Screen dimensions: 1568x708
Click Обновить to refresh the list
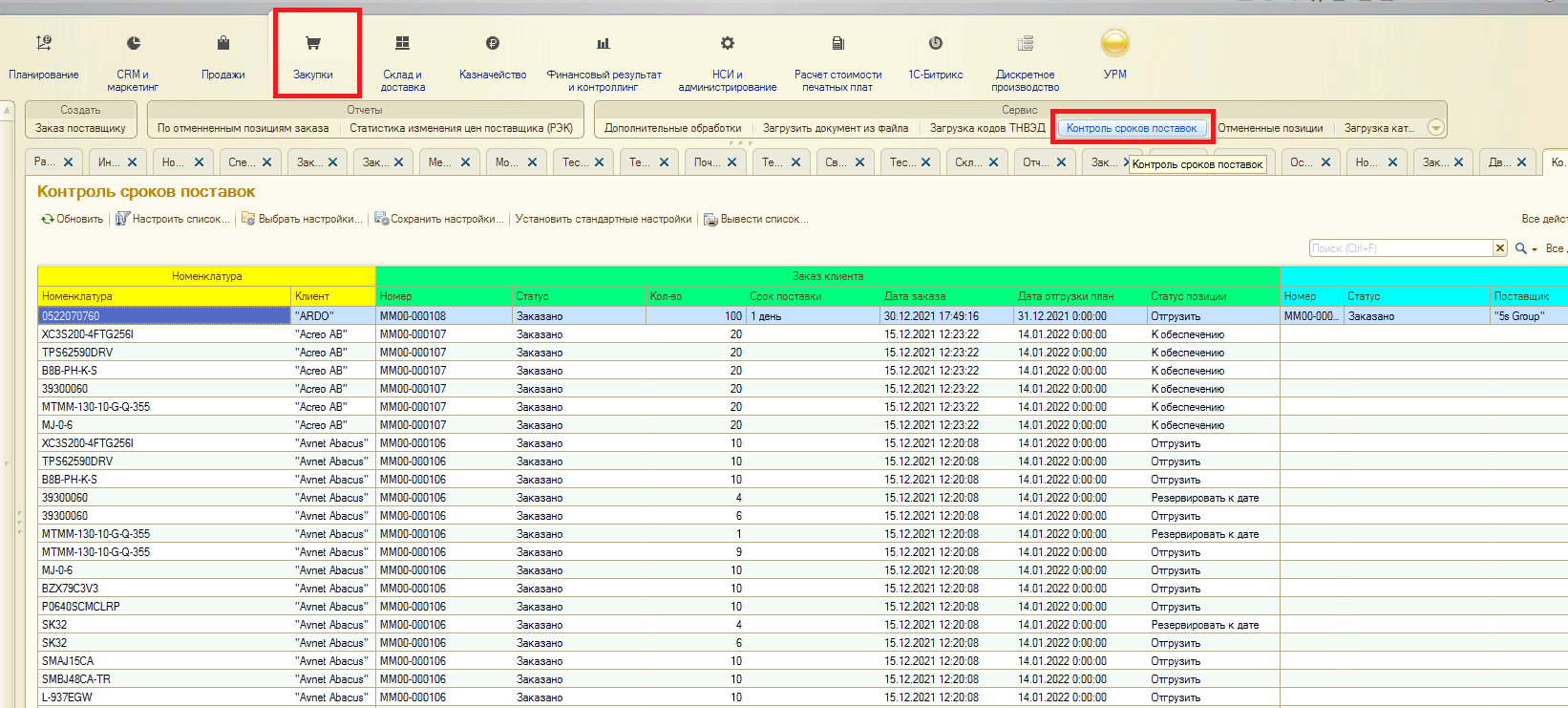click(72, 219)
